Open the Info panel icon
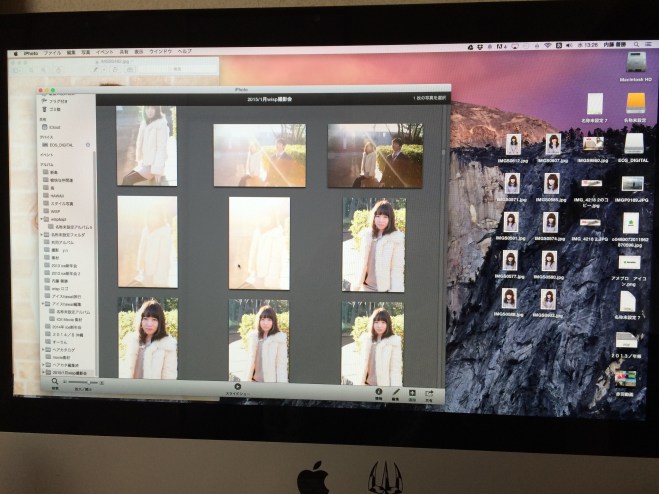The width and height of the screenshot is (659, 494). [378, 392]
